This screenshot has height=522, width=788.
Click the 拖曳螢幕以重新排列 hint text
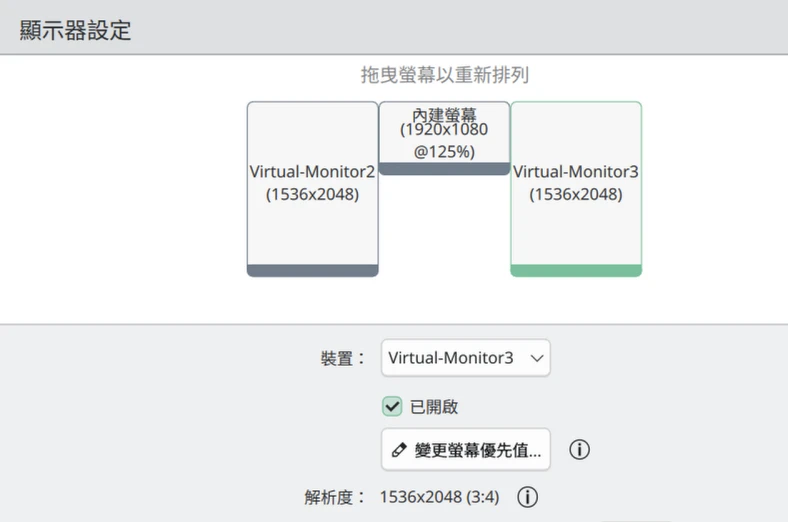tap(444, 76)
